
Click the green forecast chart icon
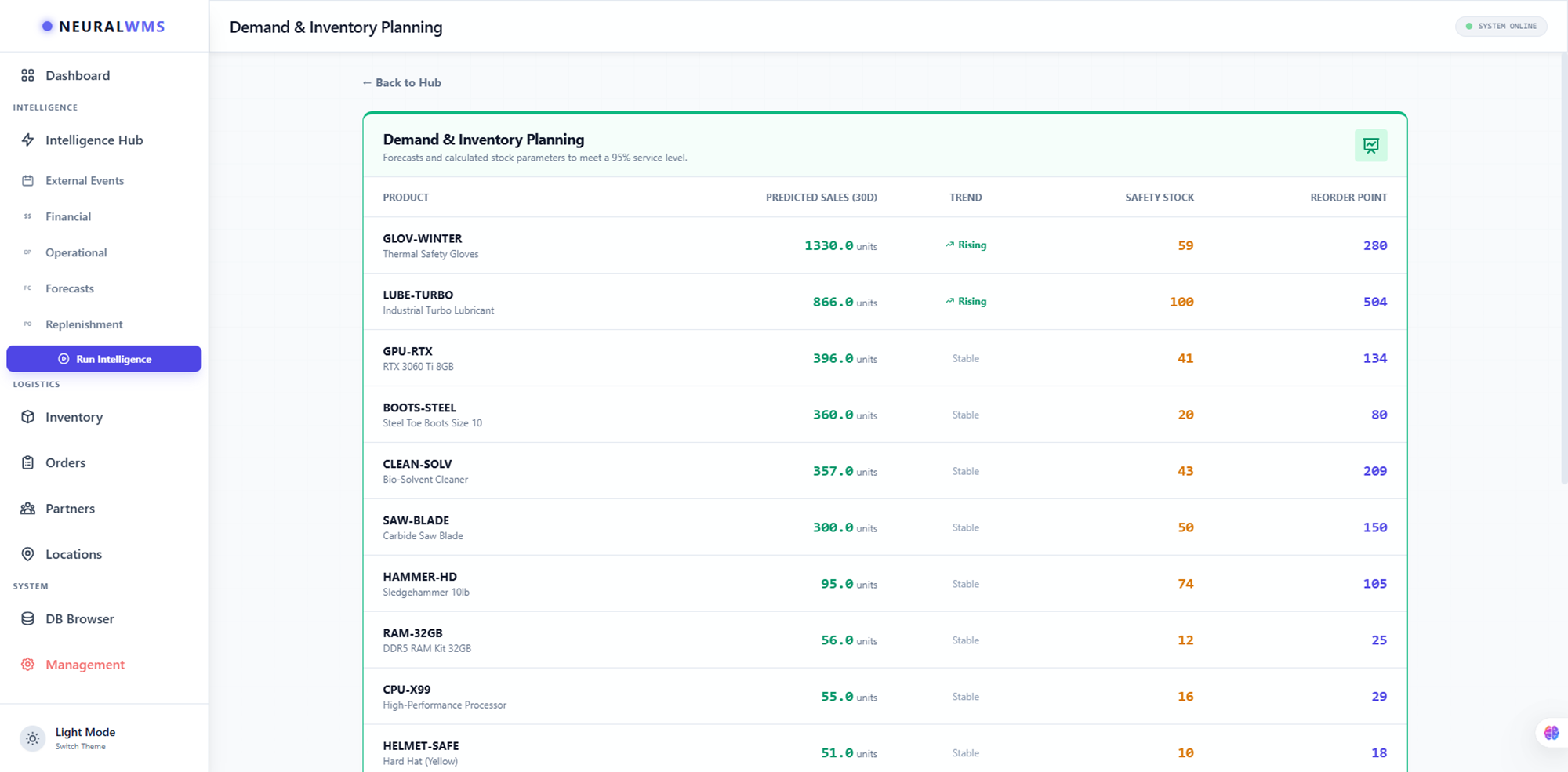pos(1370,145)
